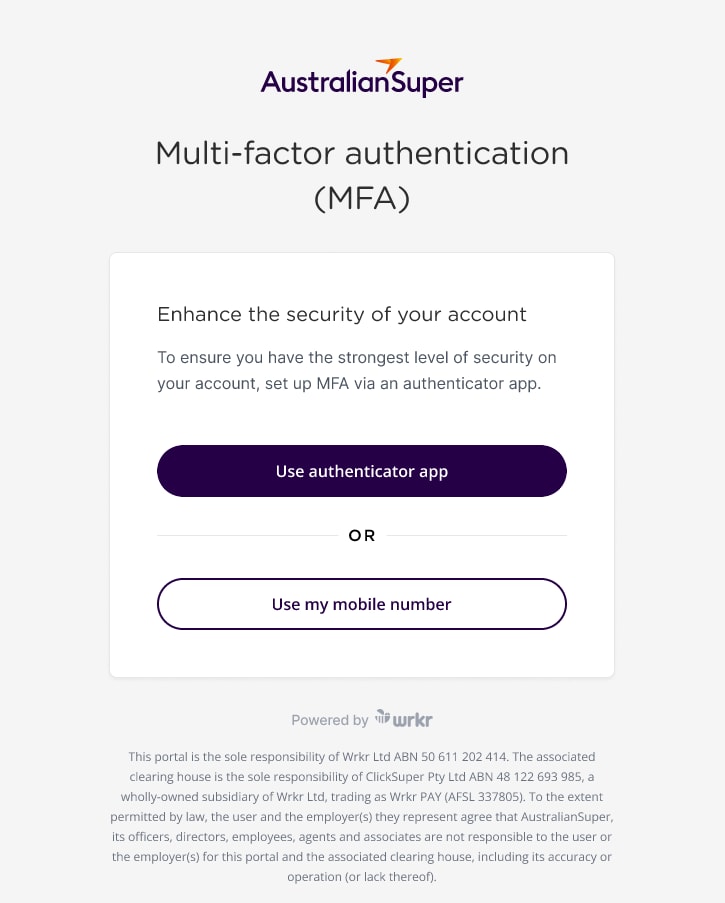Select the Enhance the security heading
This screenshot has width=725, height=903.
click(341, 314)
